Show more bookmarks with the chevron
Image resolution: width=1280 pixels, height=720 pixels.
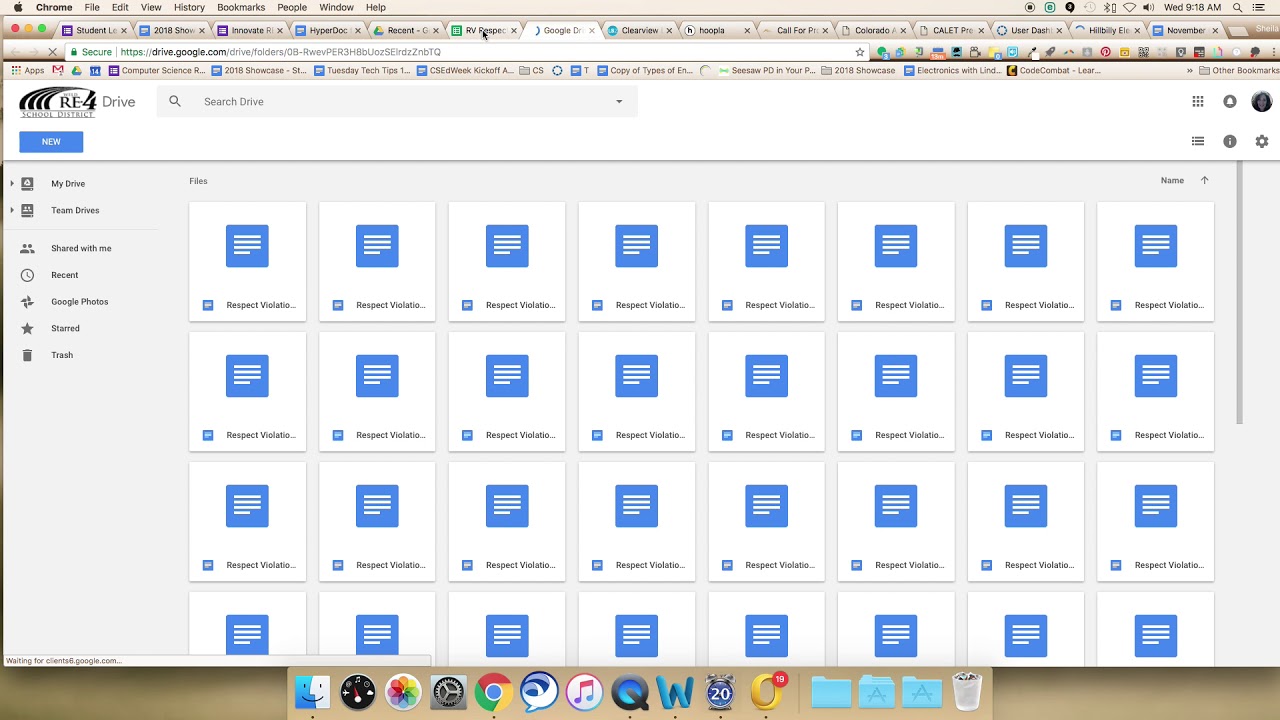click(1190, 70)
